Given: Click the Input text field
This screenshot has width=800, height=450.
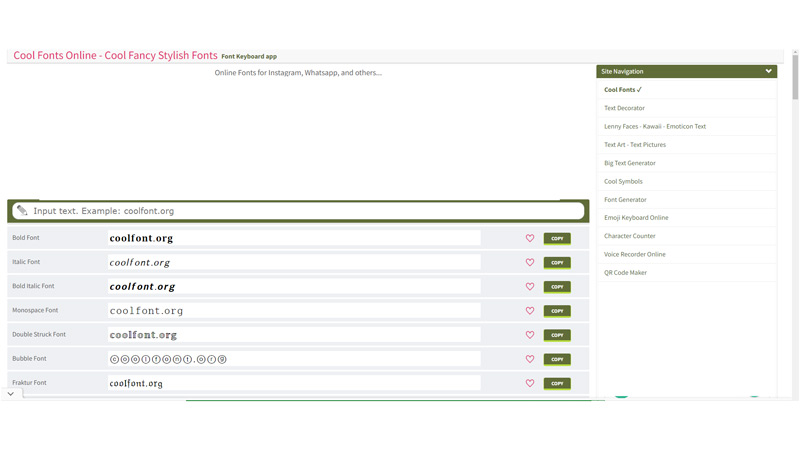Looking at the screenshot, I should coord(298,211).
